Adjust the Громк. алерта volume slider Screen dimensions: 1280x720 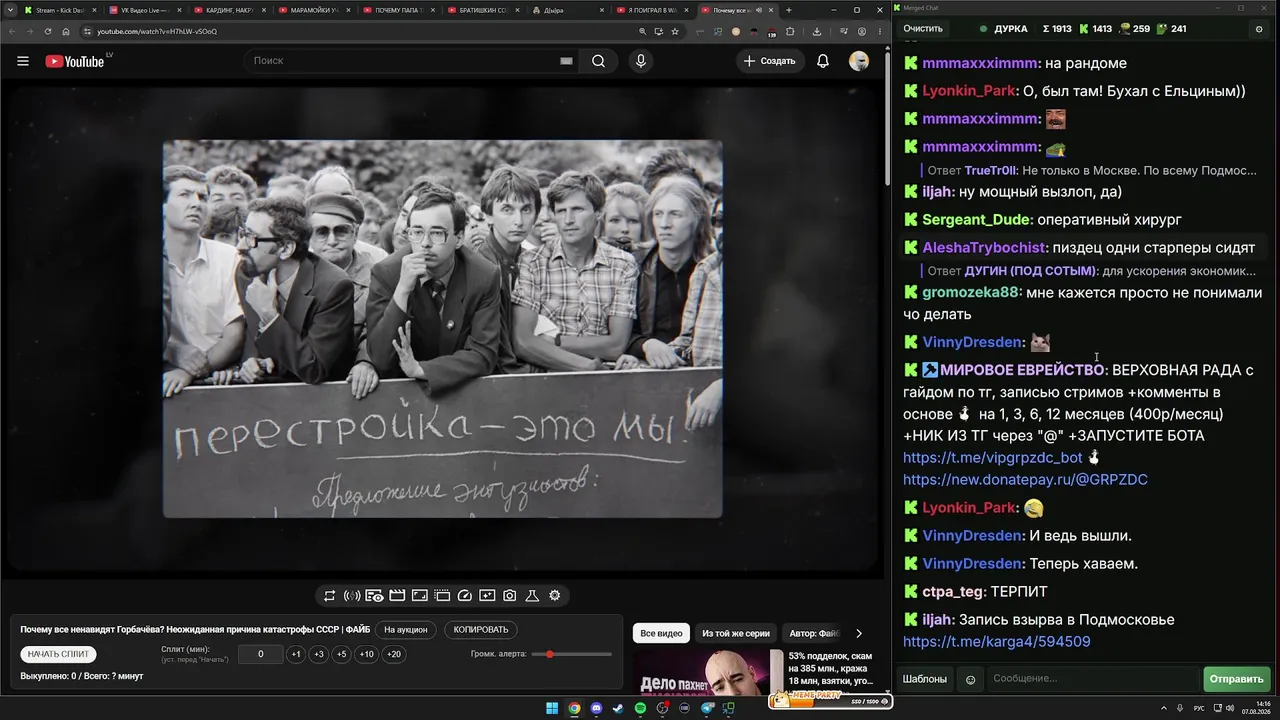click(572, 654)
